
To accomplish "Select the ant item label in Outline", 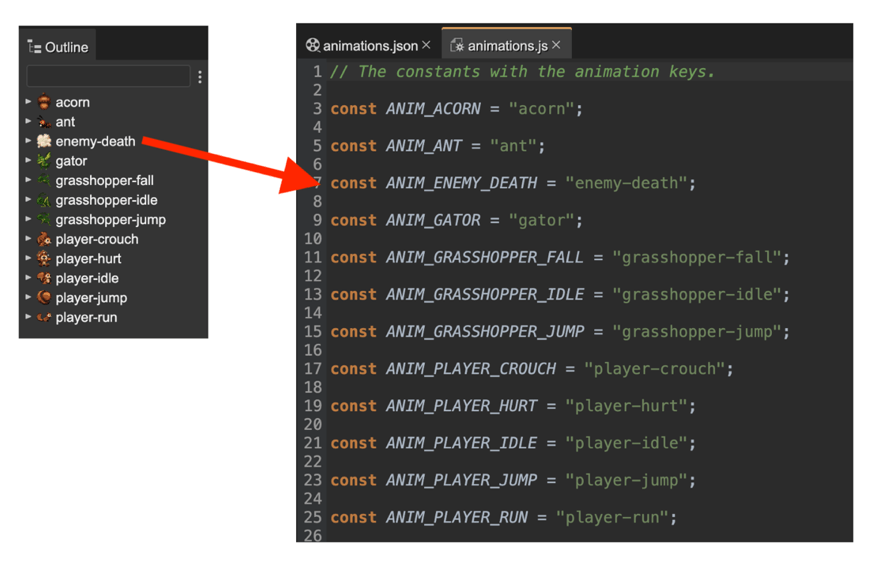I will point(65,122).
